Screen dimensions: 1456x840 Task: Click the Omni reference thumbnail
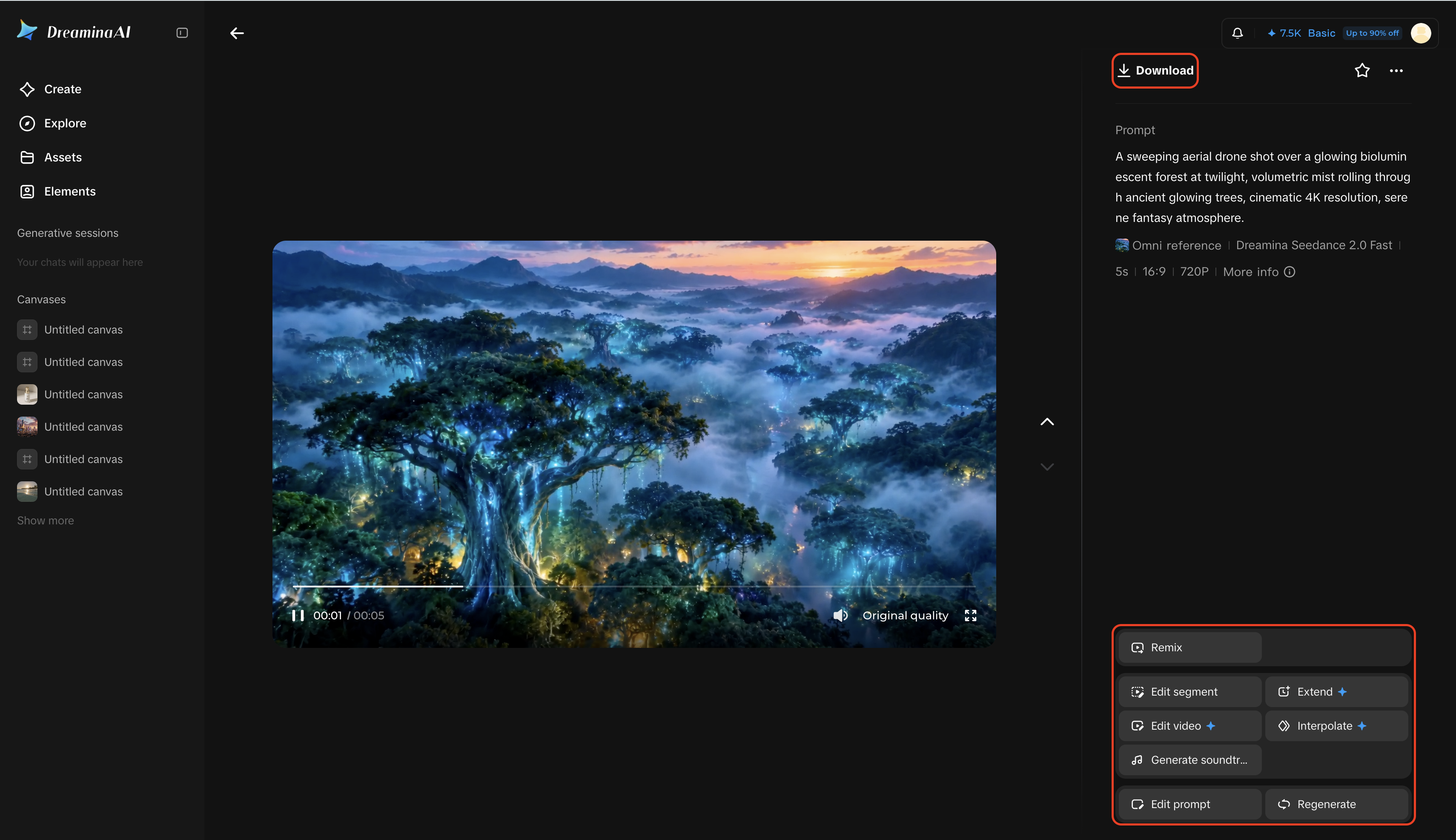coord(1122,245)
